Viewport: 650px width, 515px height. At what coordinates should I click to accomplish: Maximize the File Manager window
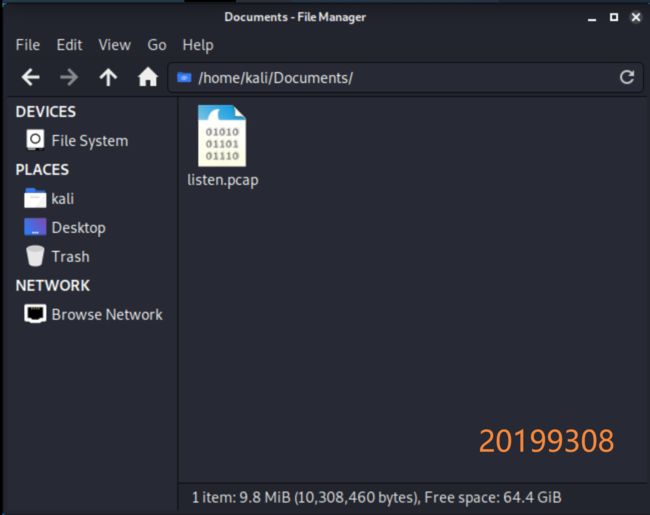(614, 17)
